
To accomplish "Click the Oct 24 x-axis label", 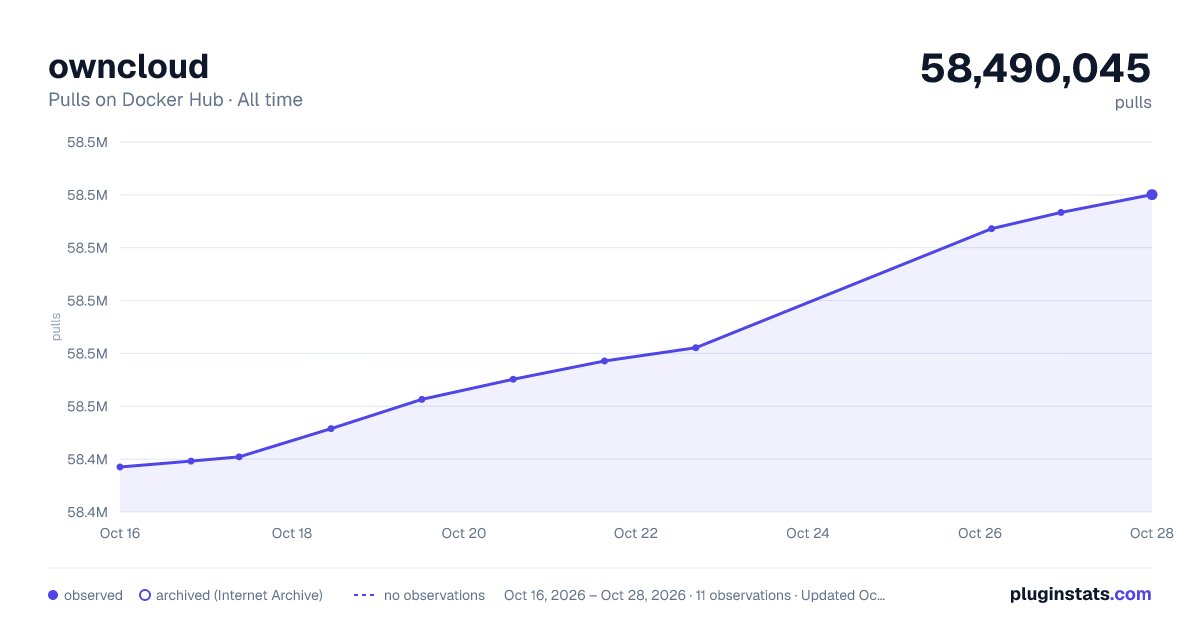I will click(808, 533).
